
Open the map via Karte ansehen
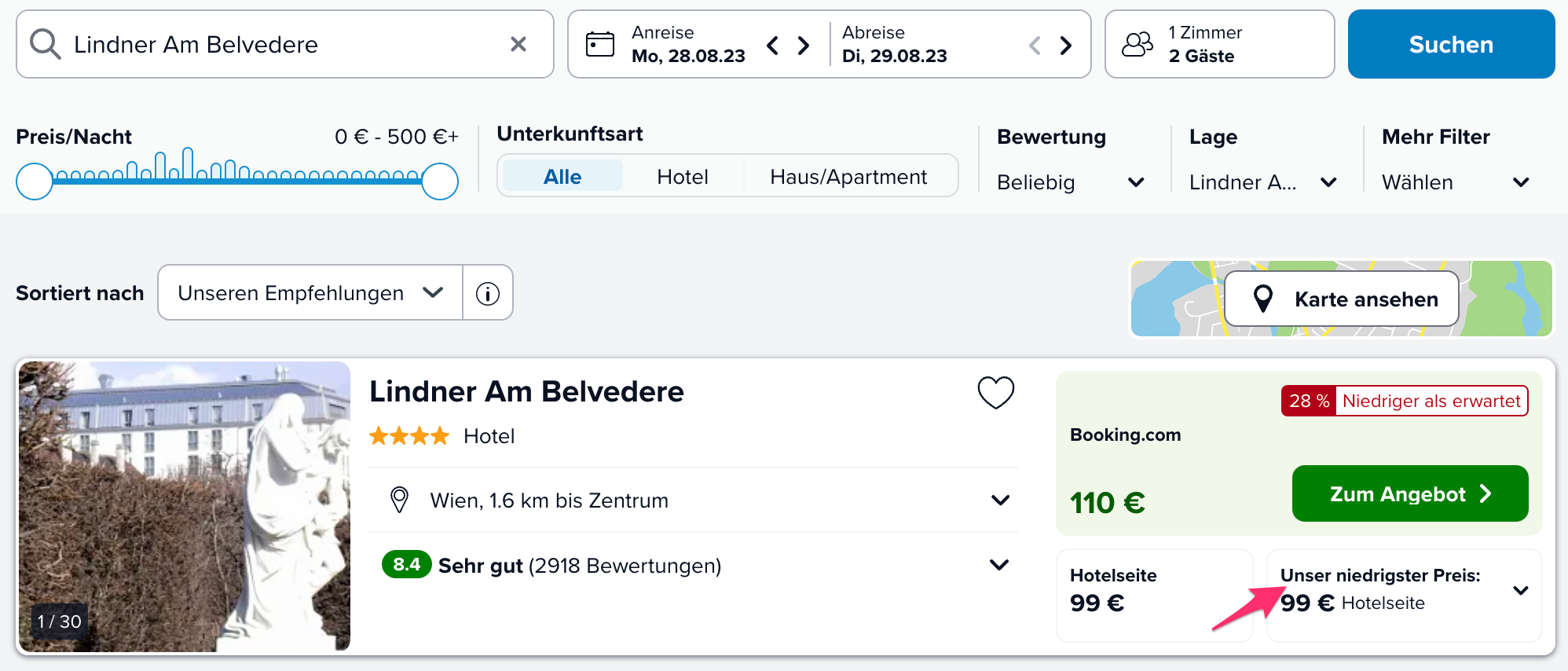click(1342, 299)
